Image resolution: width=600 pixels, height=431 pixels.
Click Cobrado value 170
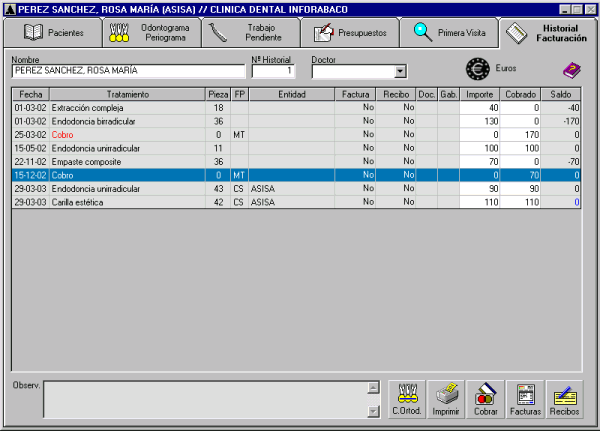tap(520, 135)
